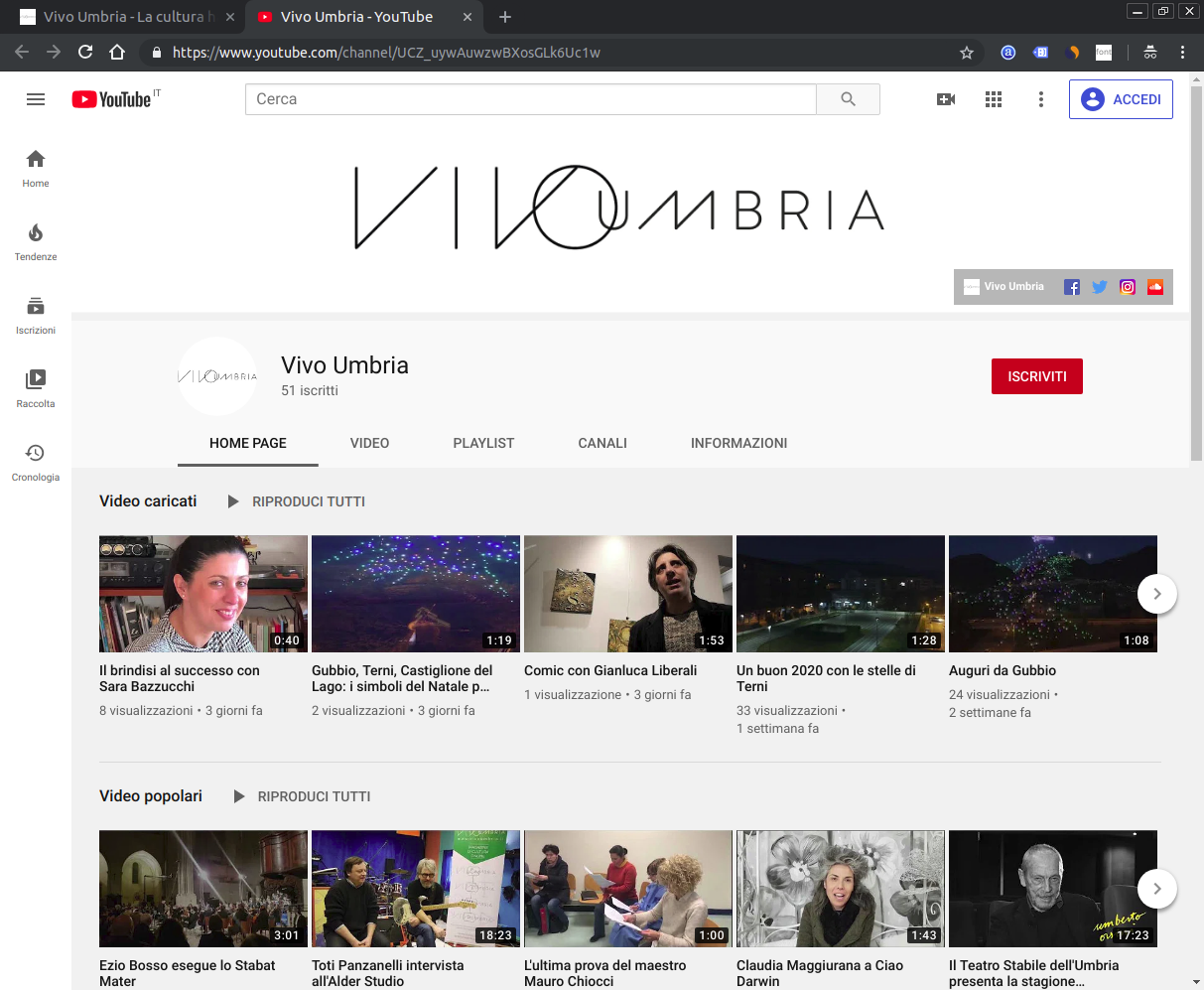Image resolution: width=1204 pixels, height=990 pixels.
Task: Open Raccolta in the sidebar
Action: point(36,388)
